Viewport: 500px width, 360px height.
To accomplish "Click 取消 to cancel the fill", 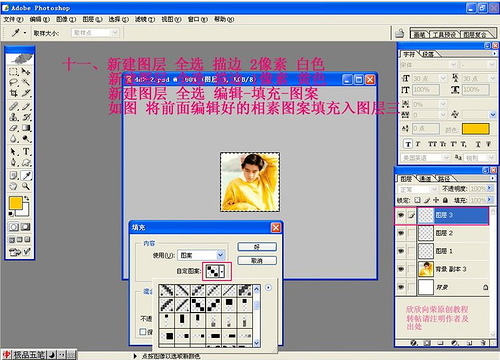I will pyautogui.click(x=257, y=261).
